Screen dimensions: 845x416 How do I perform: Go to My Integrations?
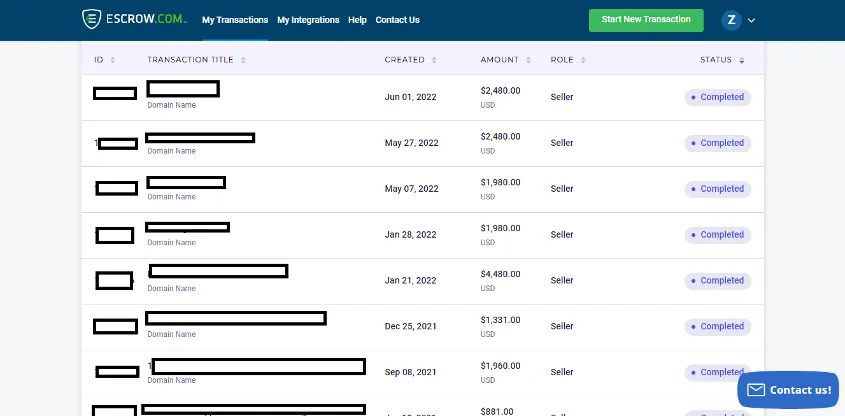[x=308, y=20]
